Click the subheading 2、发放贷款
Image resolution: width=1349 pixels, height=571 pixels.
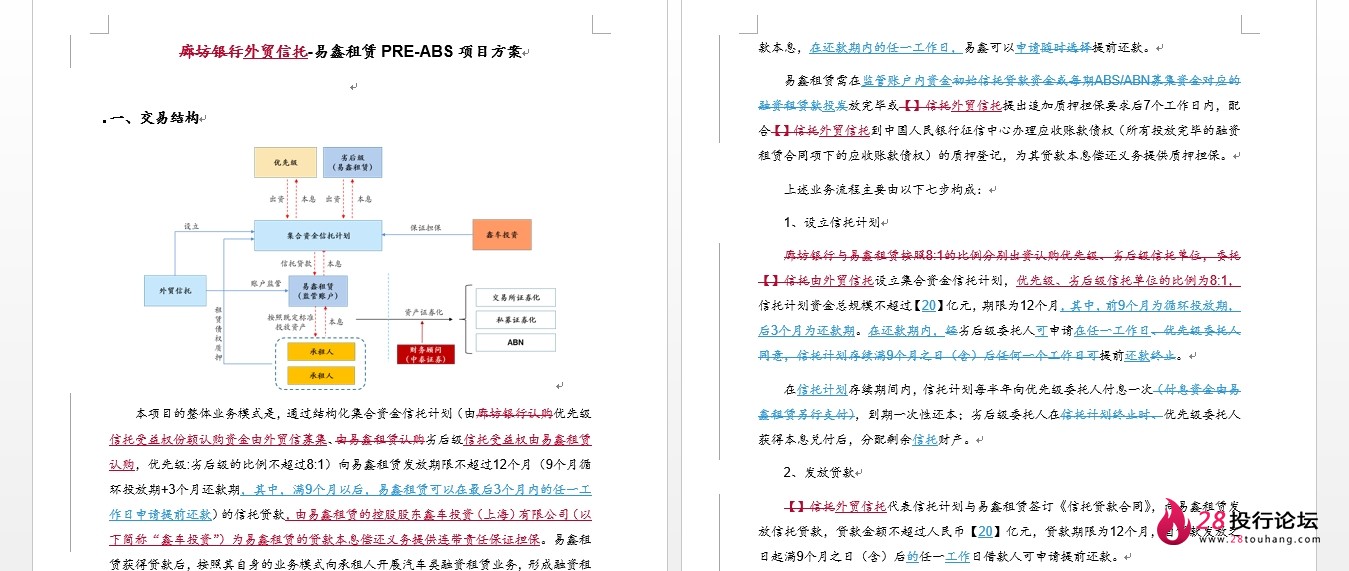click(821, 472)
